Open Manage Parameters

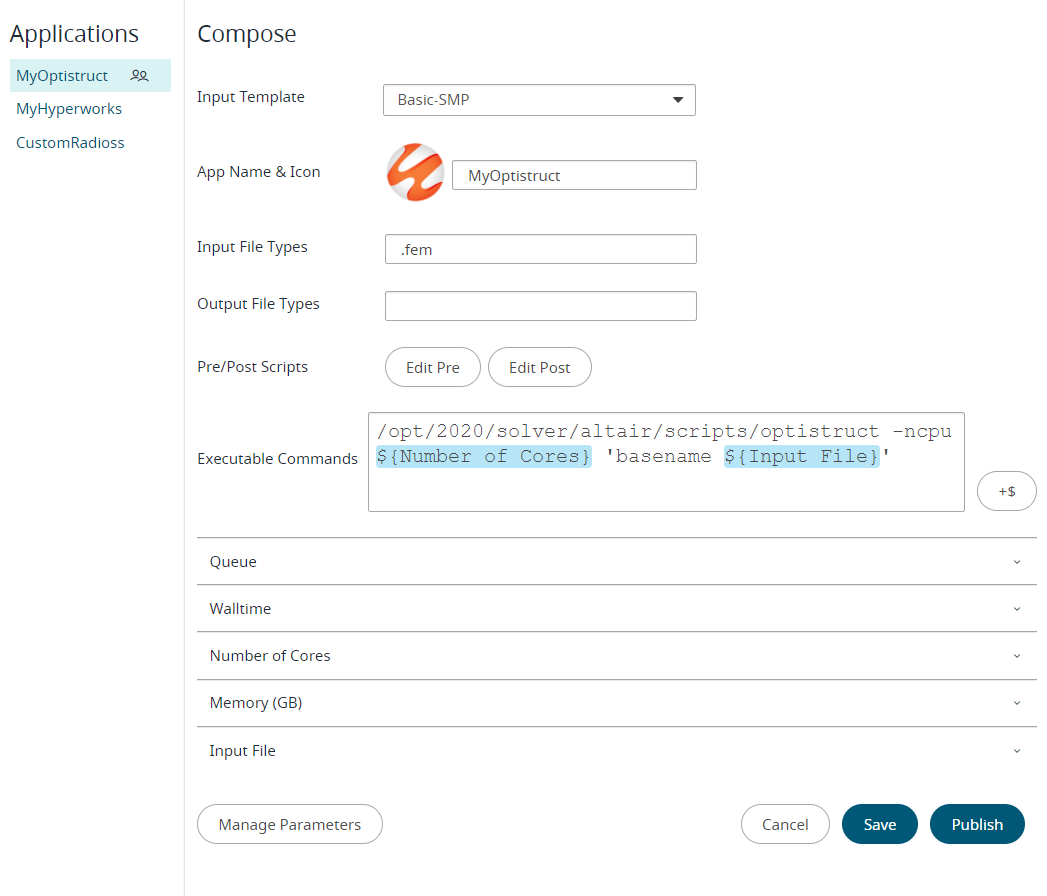[290, 824]
